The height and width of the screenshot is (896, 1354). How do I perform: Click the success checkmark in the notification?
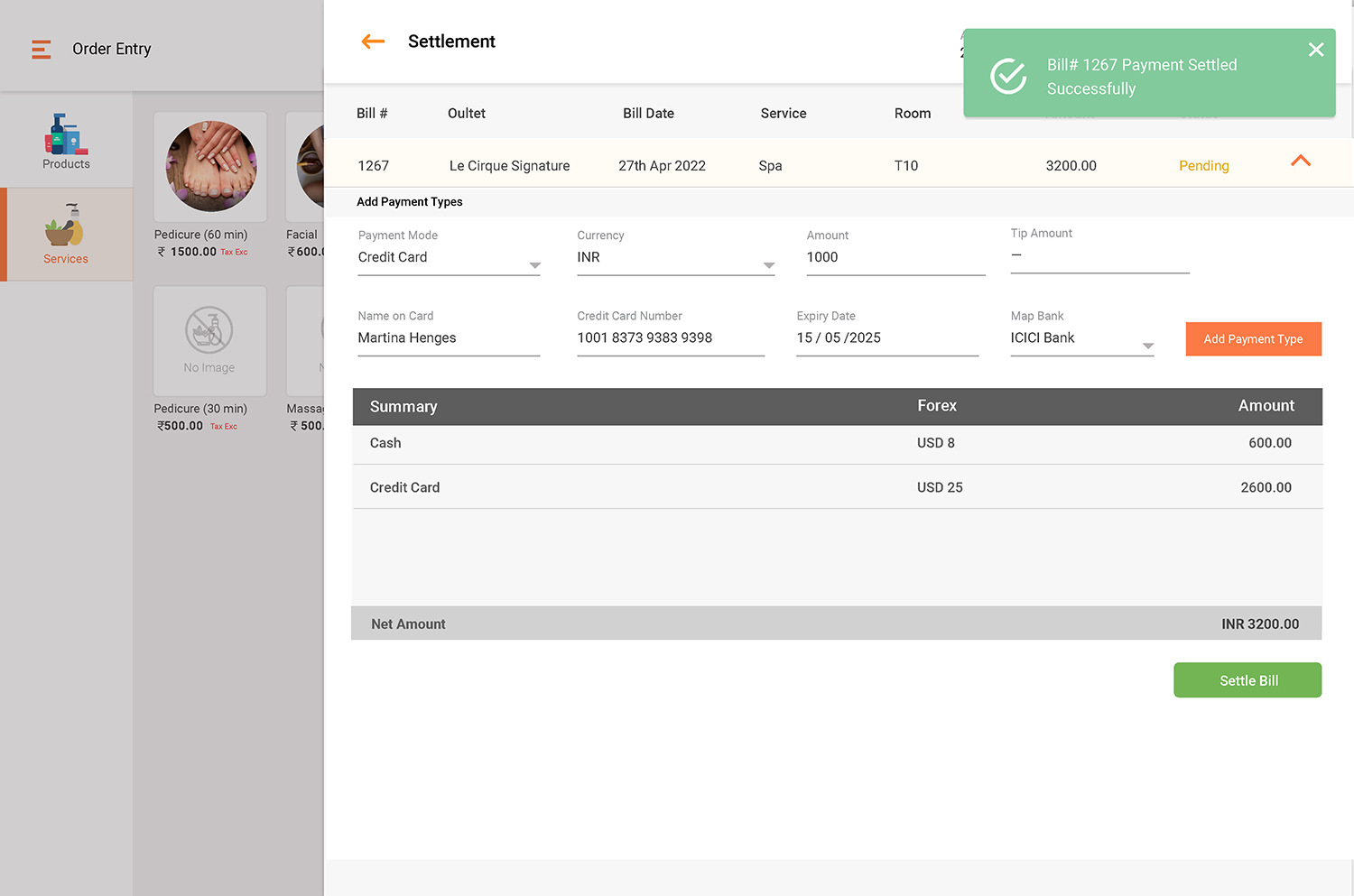pos(1008,77)
